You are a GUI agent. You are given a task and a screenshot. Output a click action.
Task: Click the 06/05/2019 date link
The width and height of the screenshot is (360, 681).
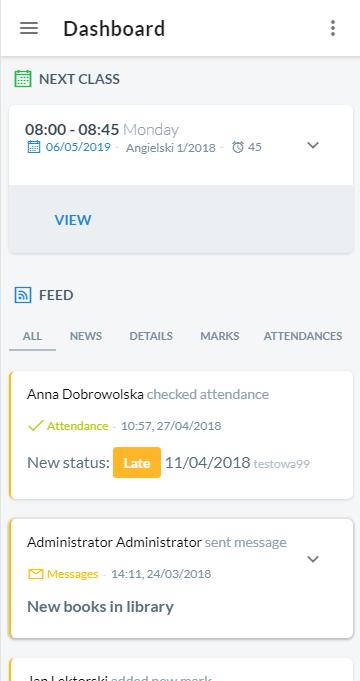click(78, 147)
